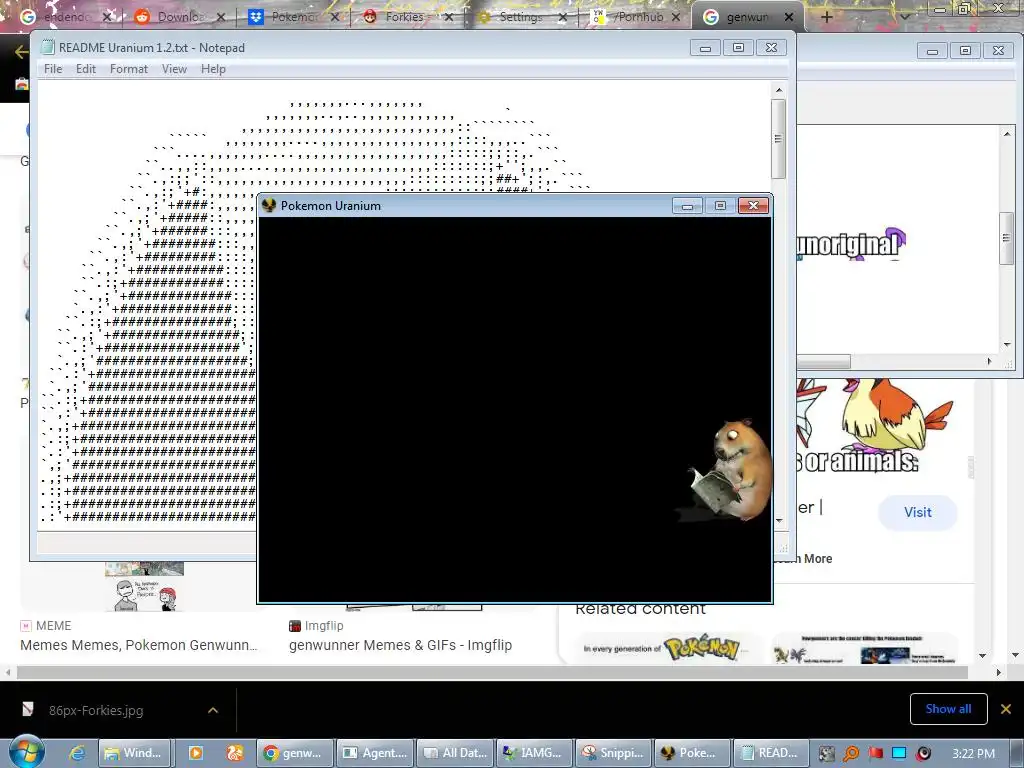Click Show all downloads button
This screenshot has height=768, width=1024.
948,709
